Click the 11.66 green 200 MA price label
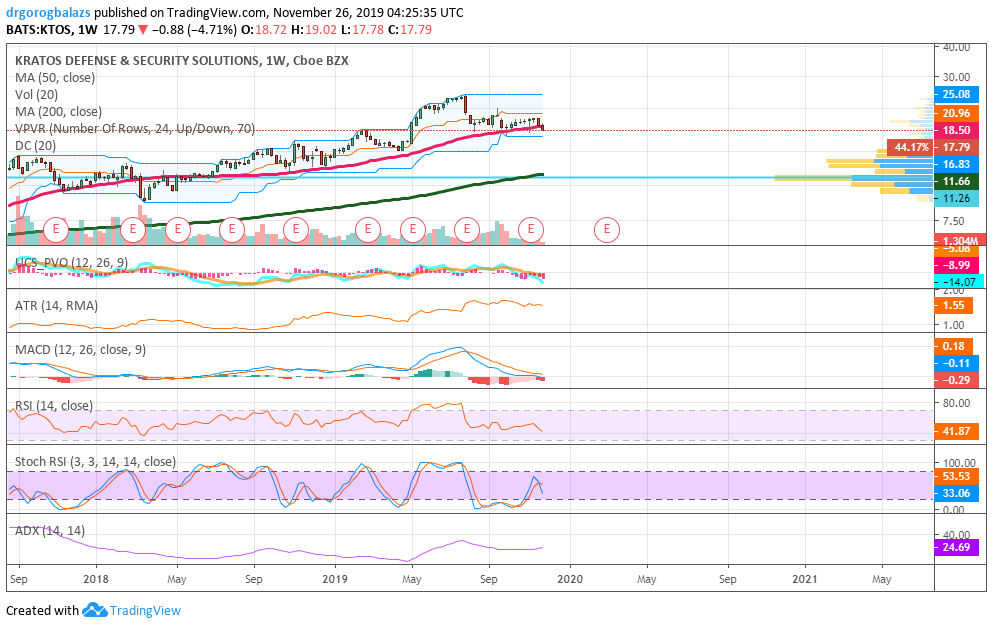The height and width of the screenshot is (628, 993). [x=956, y=182]
